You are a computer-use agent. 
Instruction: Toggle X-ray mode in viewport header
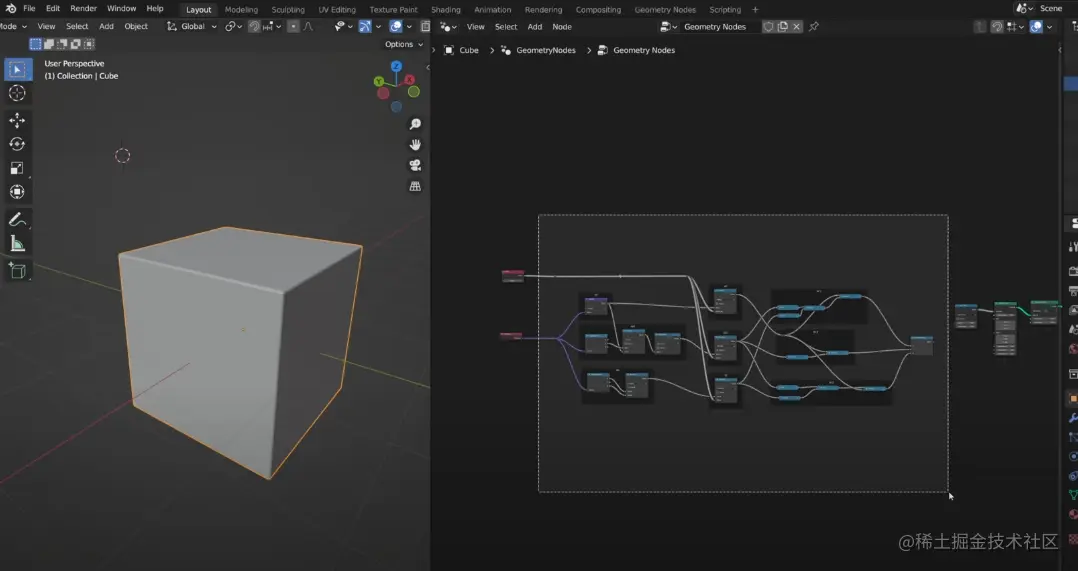click(426, 27)
